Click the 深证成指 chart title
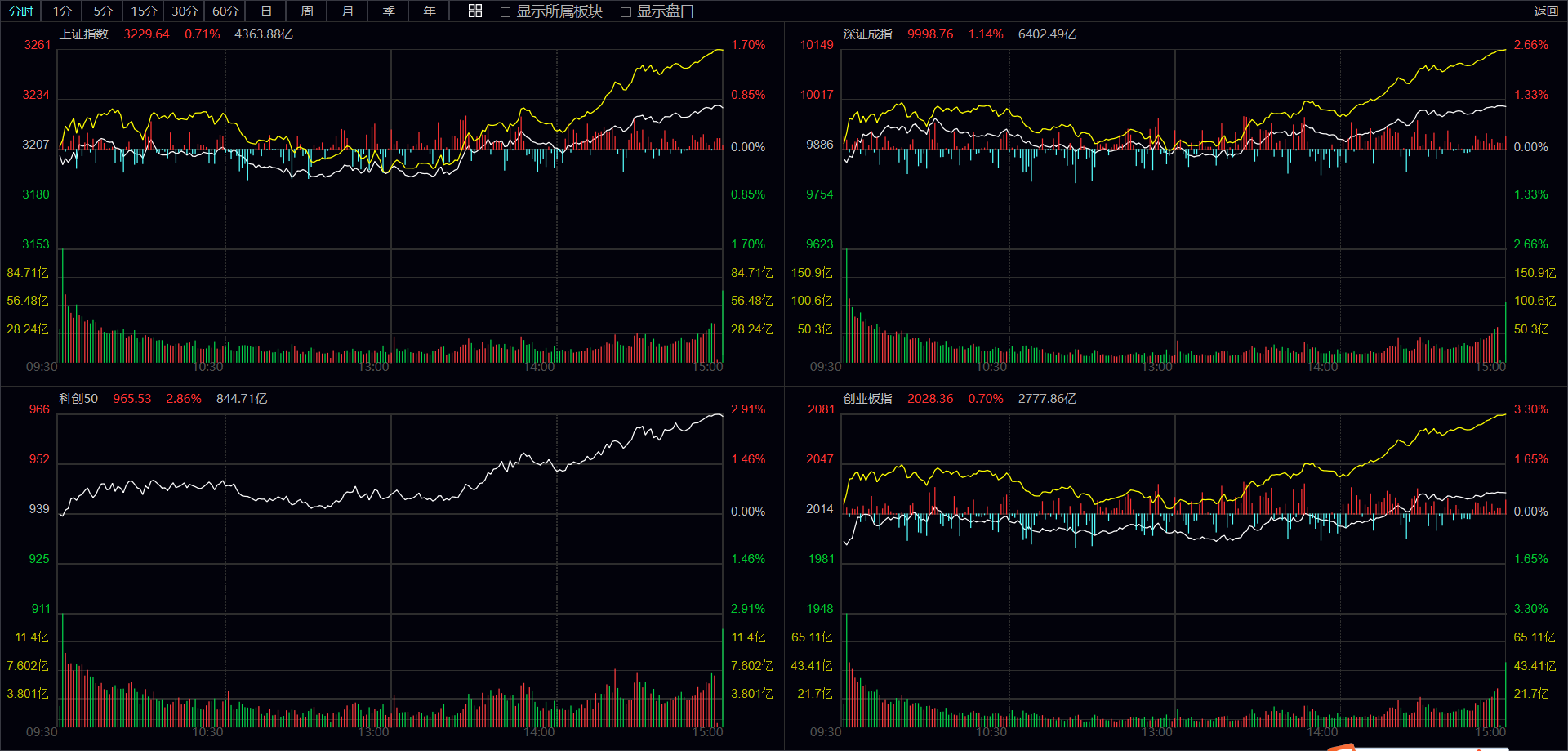The image size is (1568, 751). (868, 34)
